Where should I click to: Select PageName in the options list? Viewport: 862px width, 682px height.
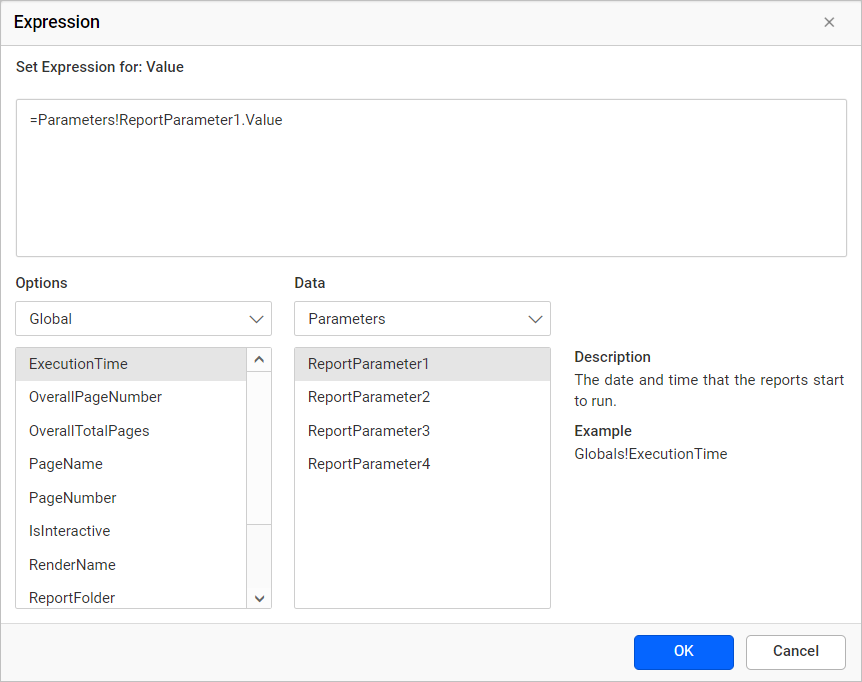point(131,464)
